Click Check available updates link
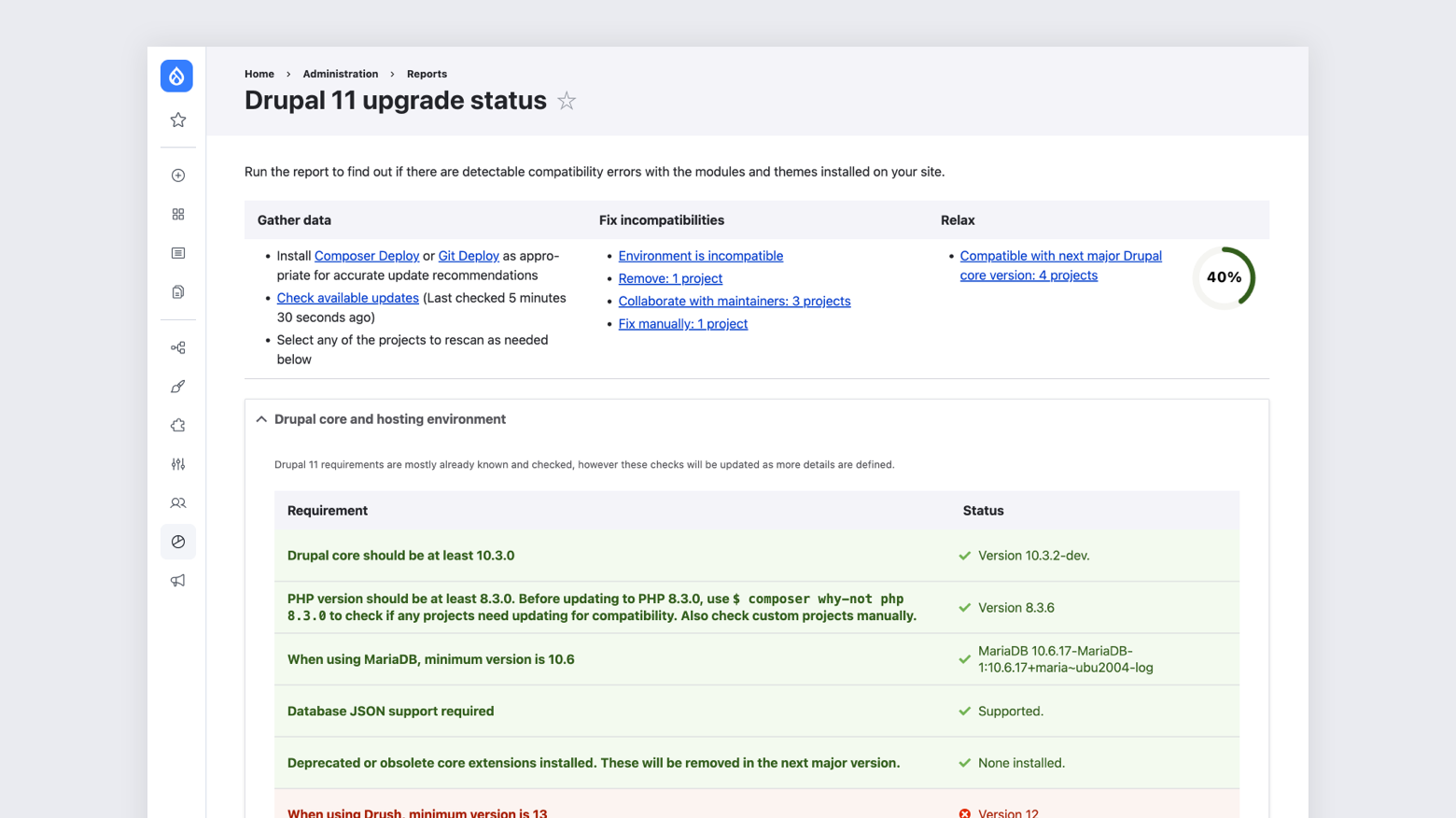 (x=348, y=298)
